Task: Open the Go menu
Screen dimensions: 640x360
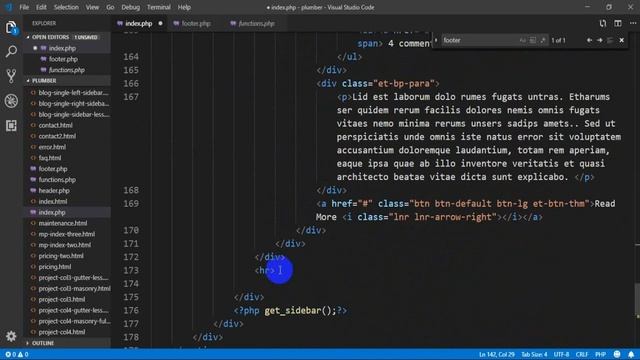Action: (x=110, y=7)
